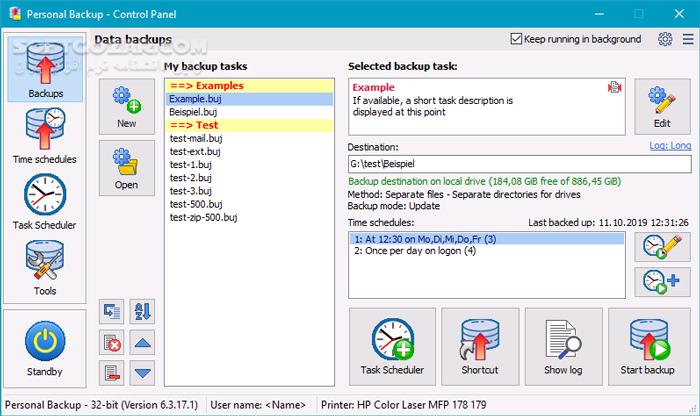Select Example.buj in task list
This screenshot has width=700, height=416.
(x=250, y=99)
